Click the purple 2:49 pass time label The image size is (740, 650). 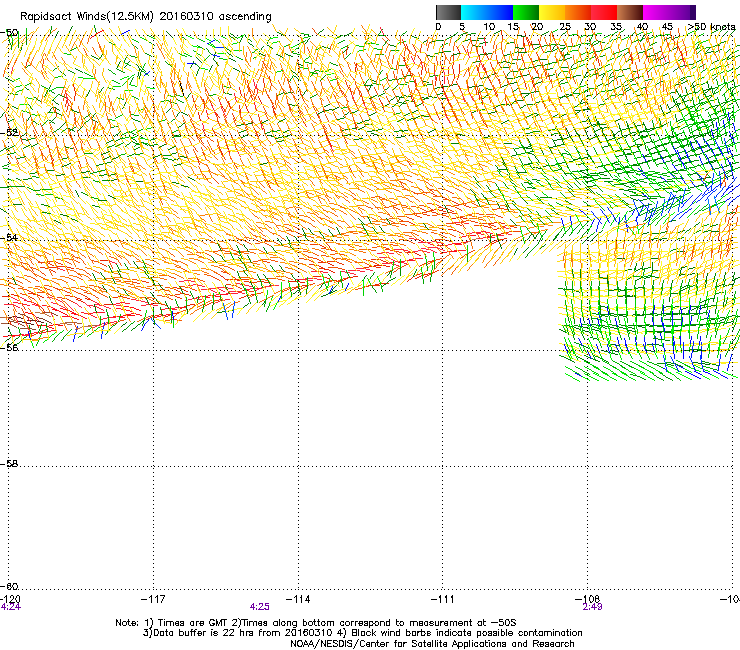(x=592, y=607)
